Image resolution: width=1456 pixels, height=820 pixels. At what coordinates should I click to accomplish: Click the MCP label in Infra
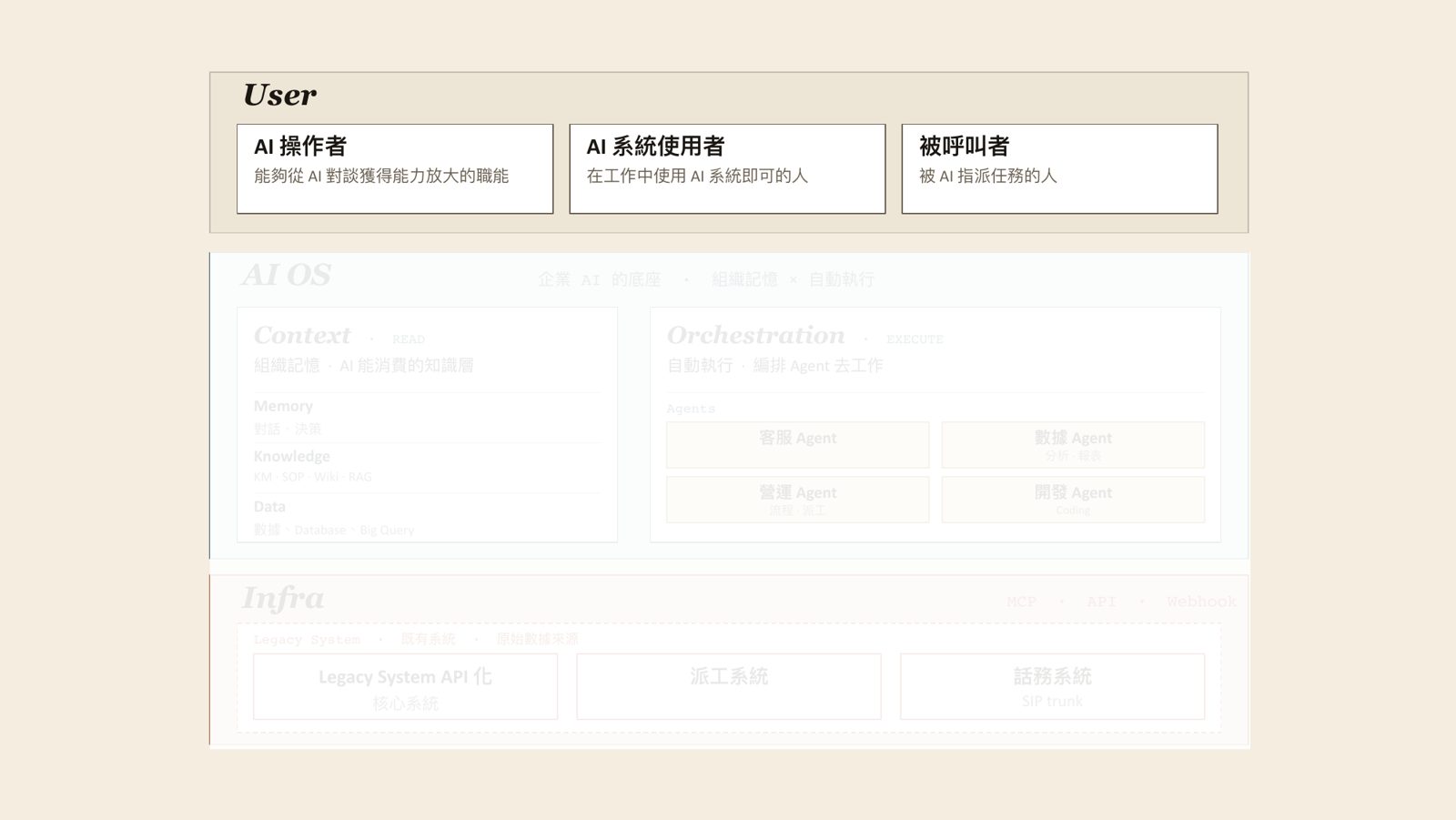pyautogui.click(x=1021, y=602)
